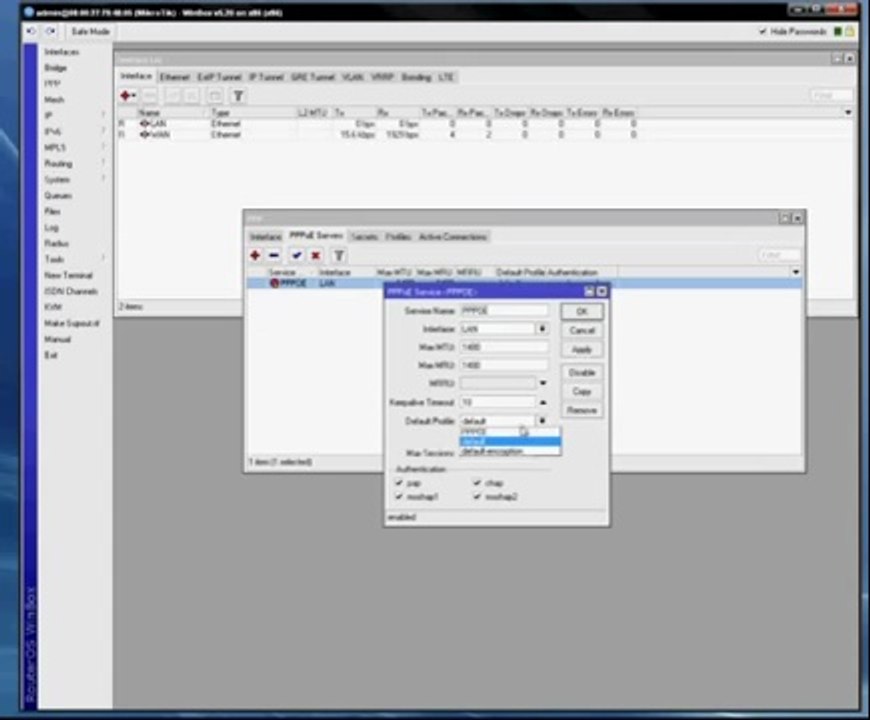Expand the IP submenu in sidebar
This screenshot has width=870, height=720.
[103, 115]
